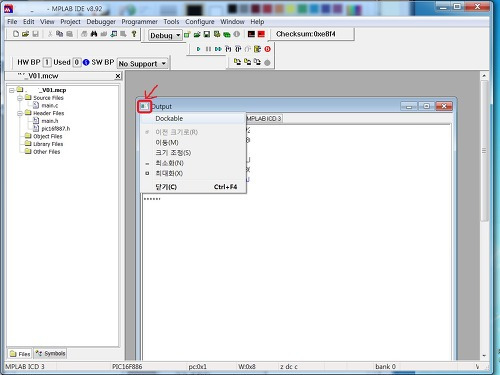Switch to the Symbols tab in project panel
The image size is (500, 375).
click(50, 353)
